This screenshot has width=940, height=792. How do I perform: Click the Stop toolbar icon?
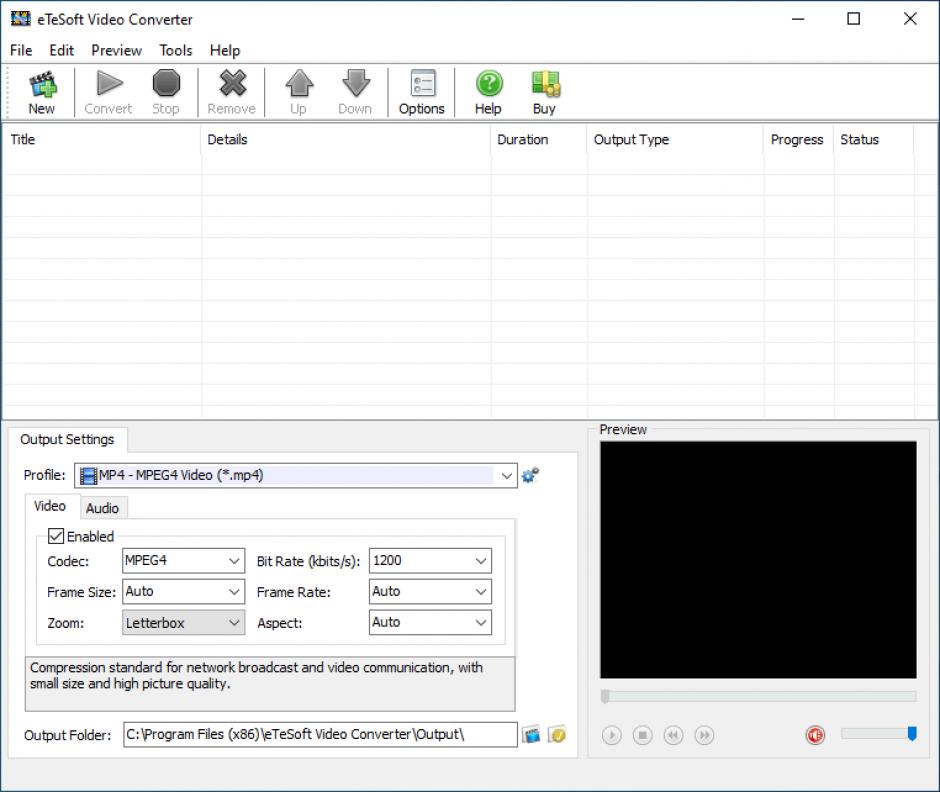coord(165,92)
